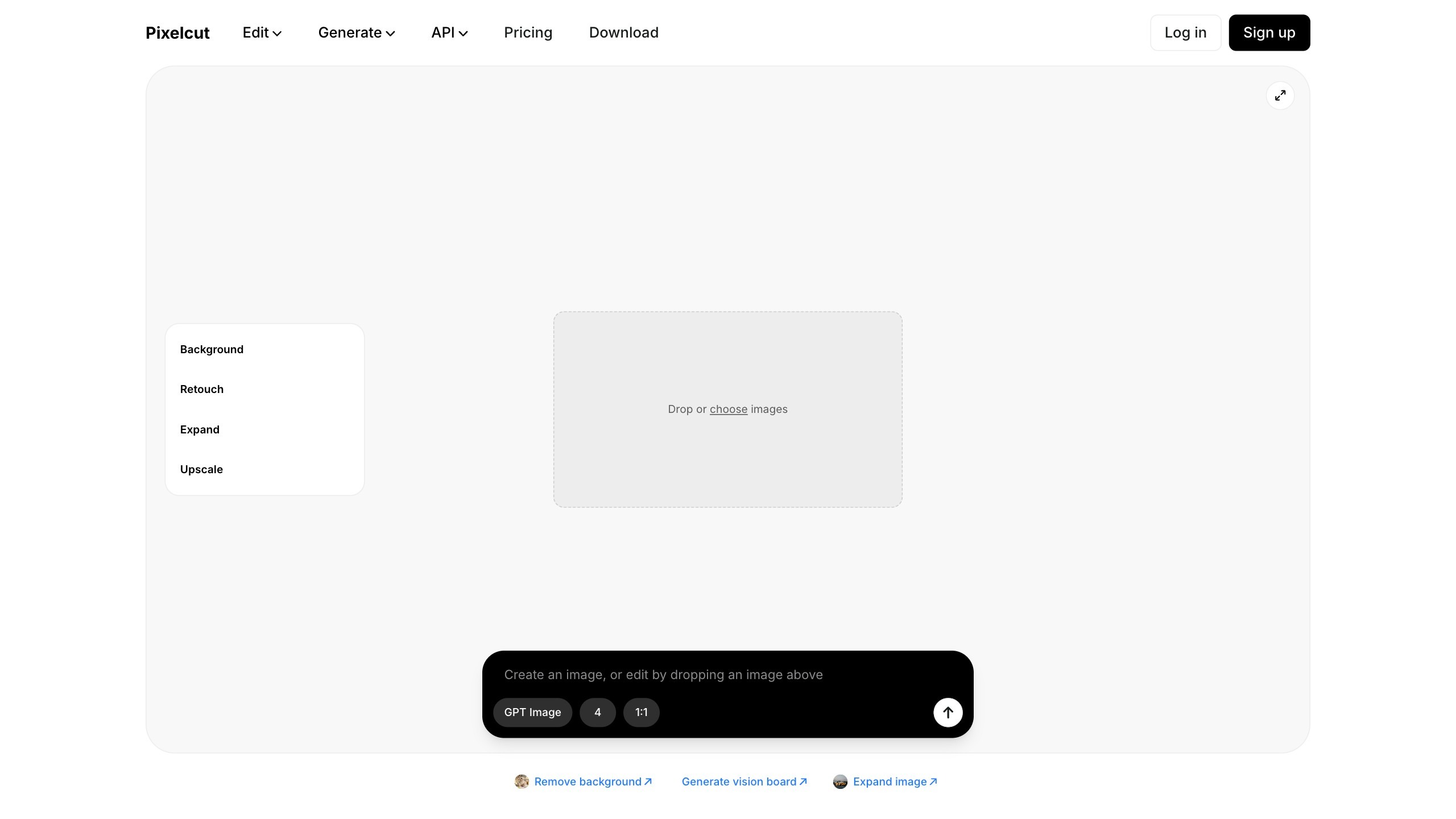Choose the Upscale tool option
The image size is (1456, 819).
(201, 469)
